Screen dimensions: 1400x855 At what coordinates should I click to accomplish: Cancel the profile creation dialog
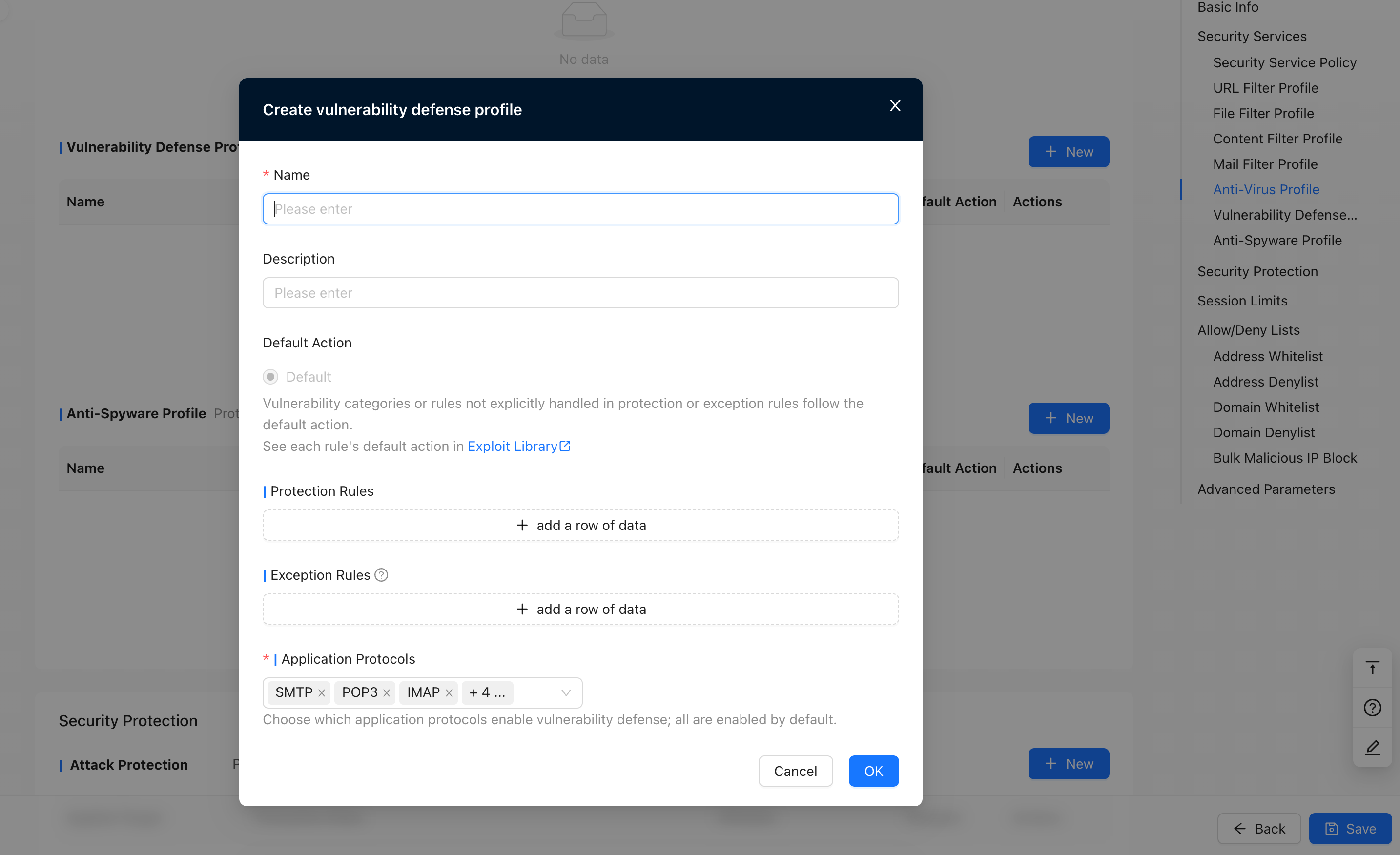tap(796, 771)
